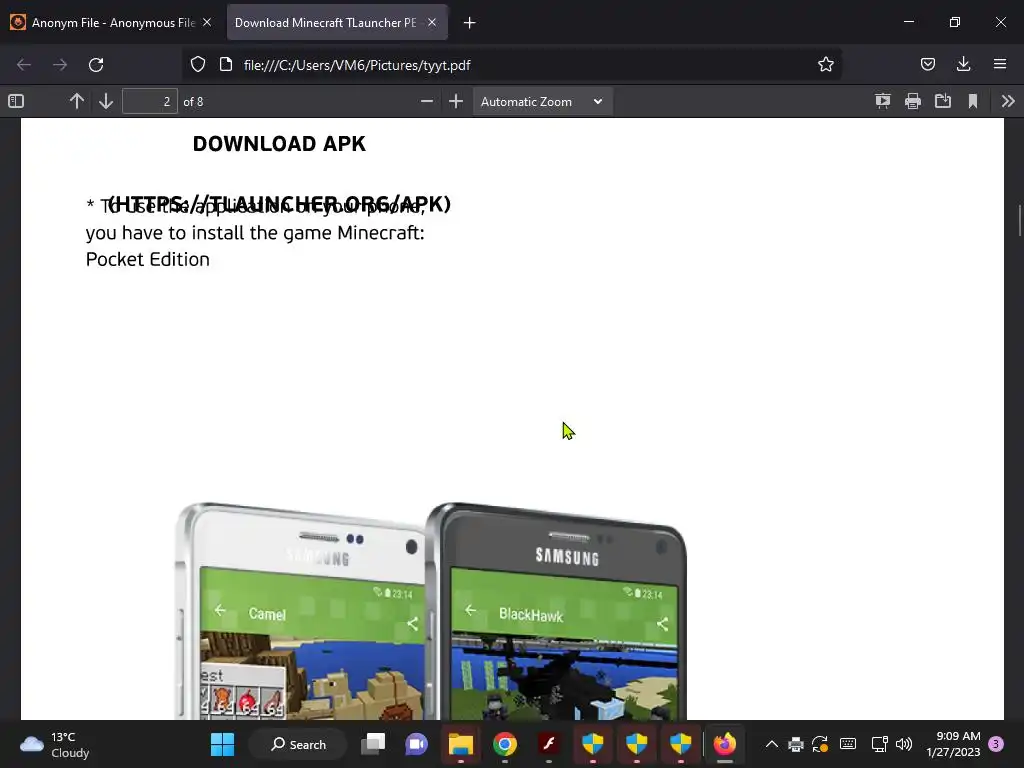
Task: Open the volume control in tray
Action: coord(904,744)
